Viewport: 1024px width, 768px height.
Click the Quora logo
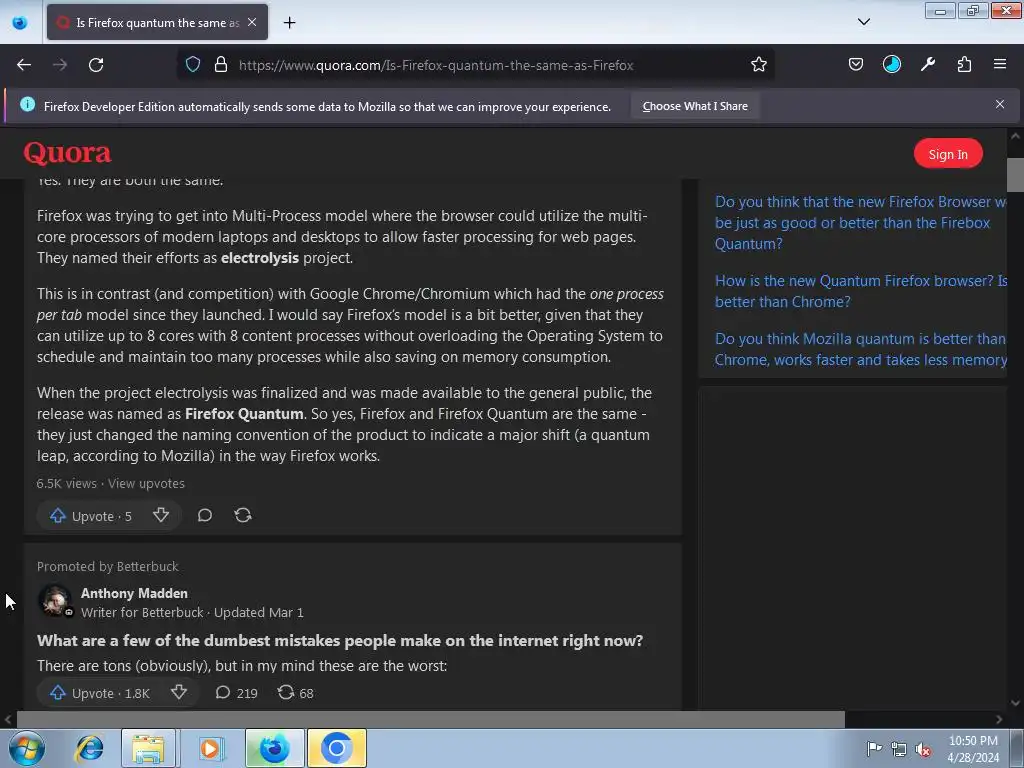coord(67,153)
